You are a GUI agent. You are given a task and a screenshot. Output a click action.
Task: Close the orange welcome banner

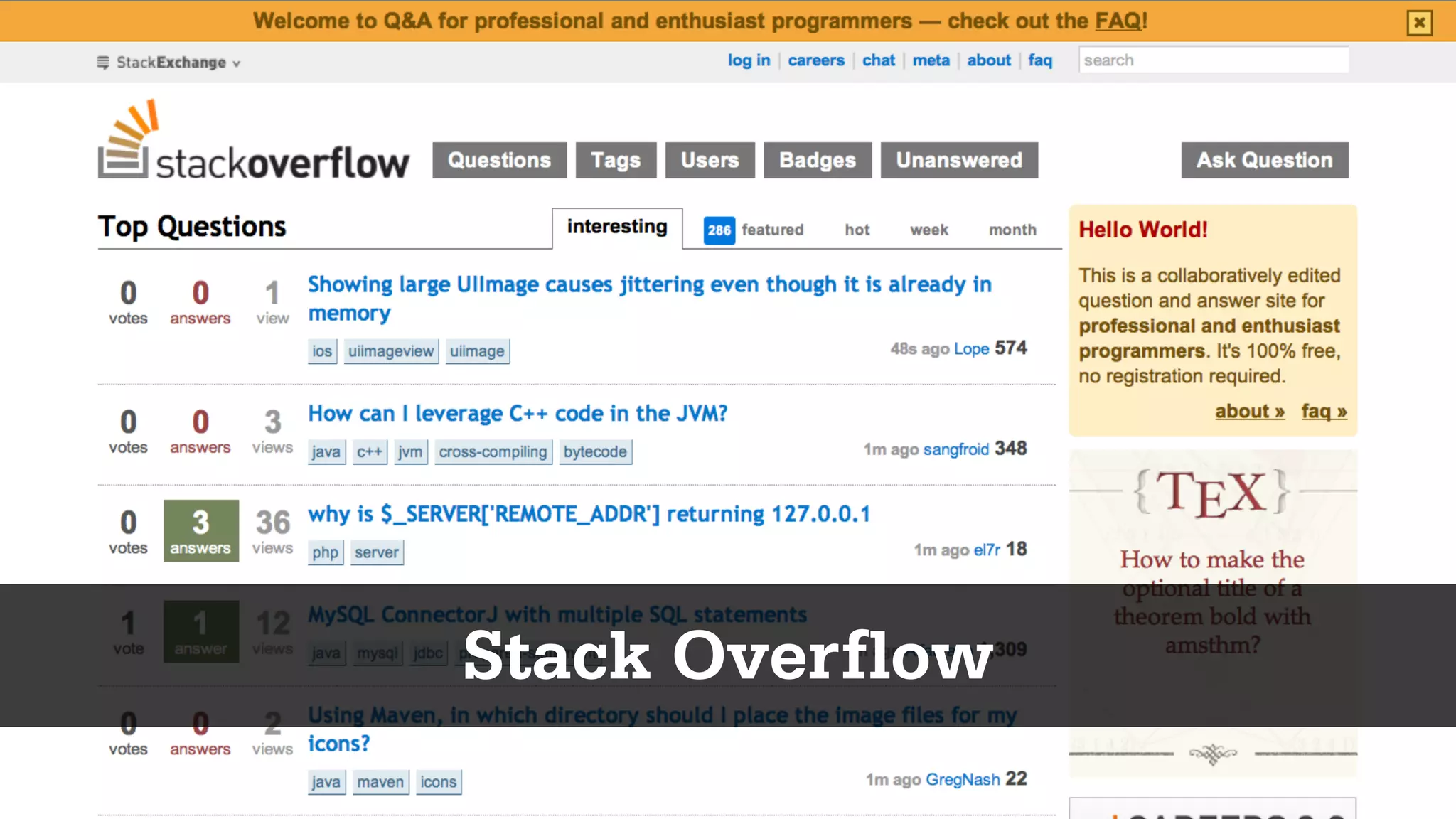1419,23
